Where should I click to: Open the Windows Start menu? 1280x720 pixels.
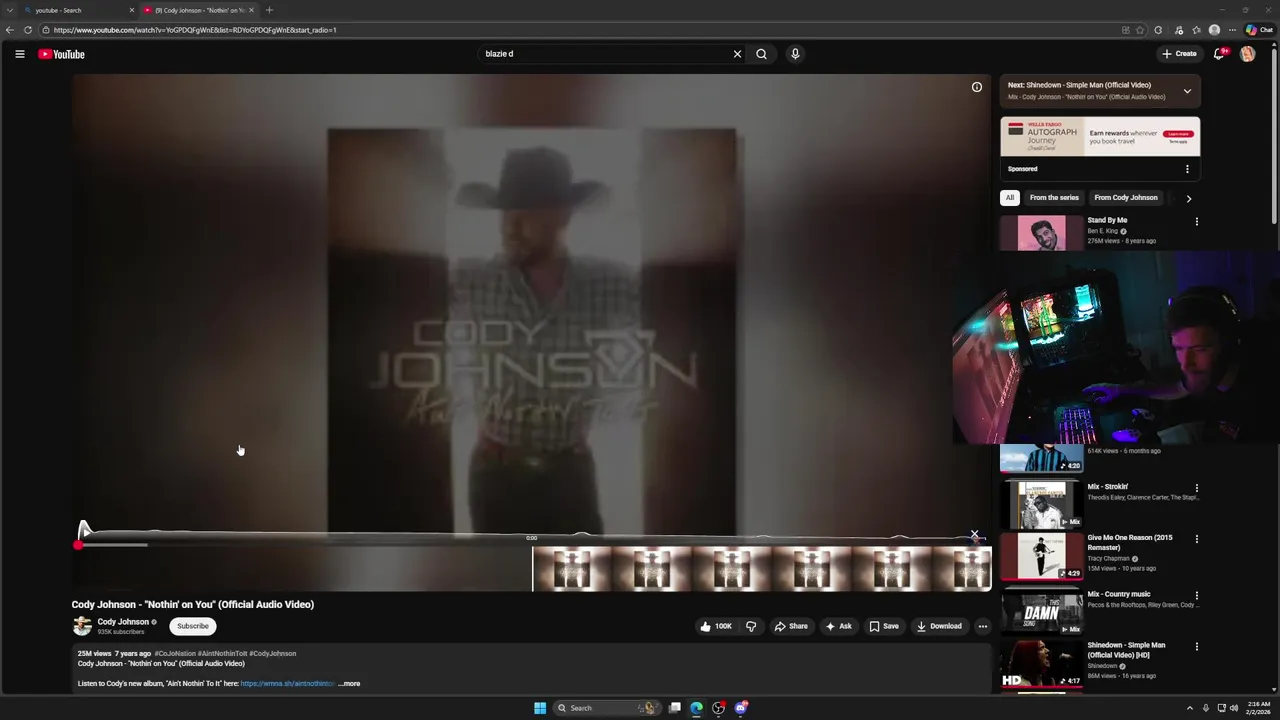(x=540, y=708)
